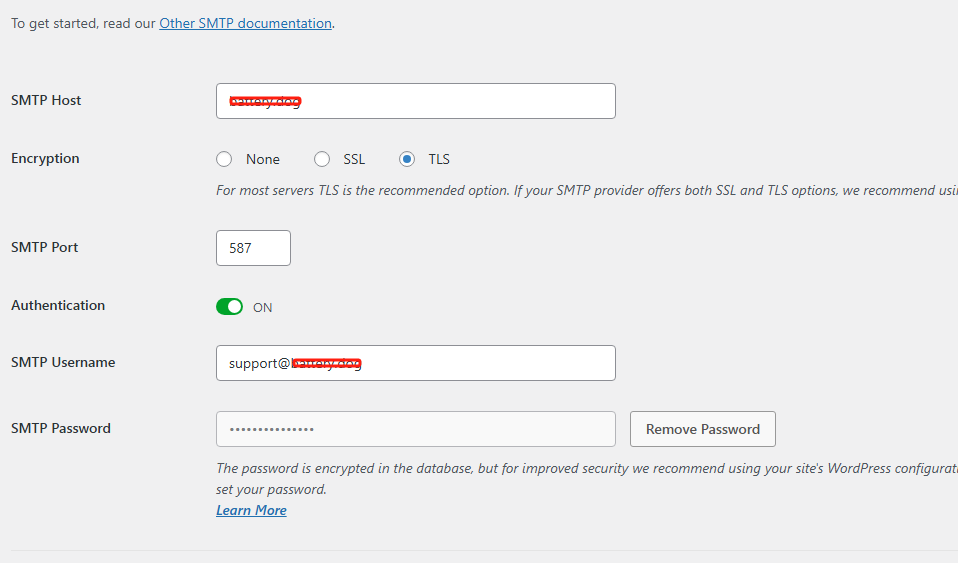958x563 pixels.
Task: Click the masked SMTP Password field
Action: [x=415, y=429]
